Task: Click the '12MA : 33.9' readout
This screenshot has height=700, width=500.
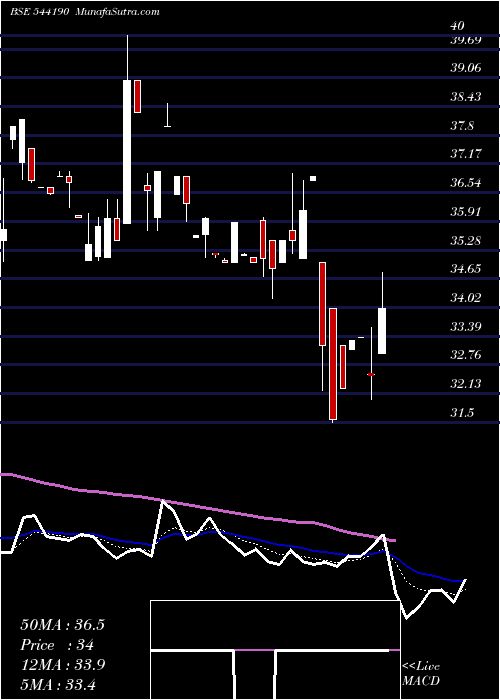Action: click(x=62, y=665)
